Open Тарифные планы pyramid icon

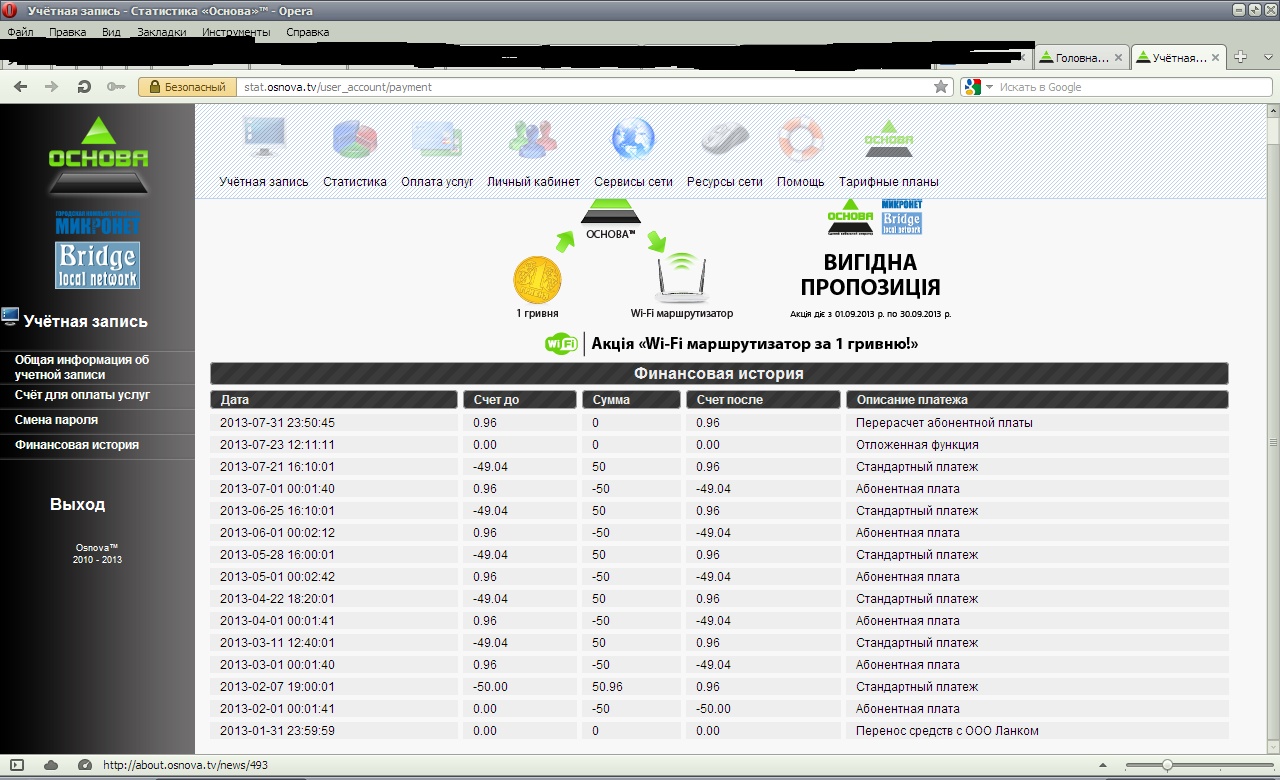pos(888,138)
